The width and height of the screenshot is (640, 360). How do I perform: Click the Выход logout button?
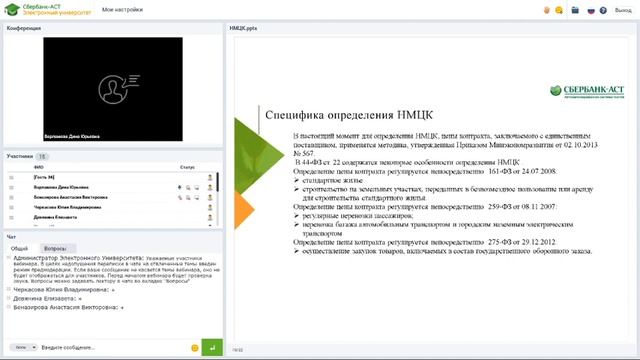click(623, 10)
